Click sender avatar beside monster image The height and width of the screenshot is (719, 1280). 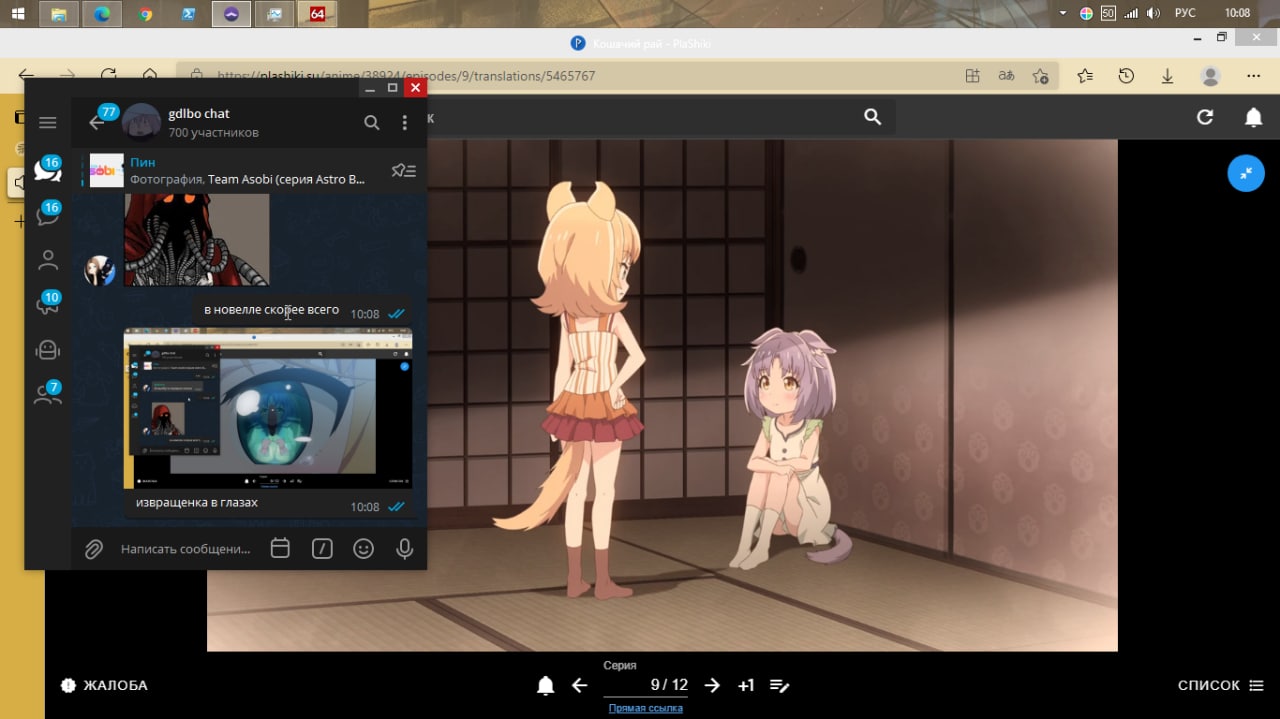point(99,270)
